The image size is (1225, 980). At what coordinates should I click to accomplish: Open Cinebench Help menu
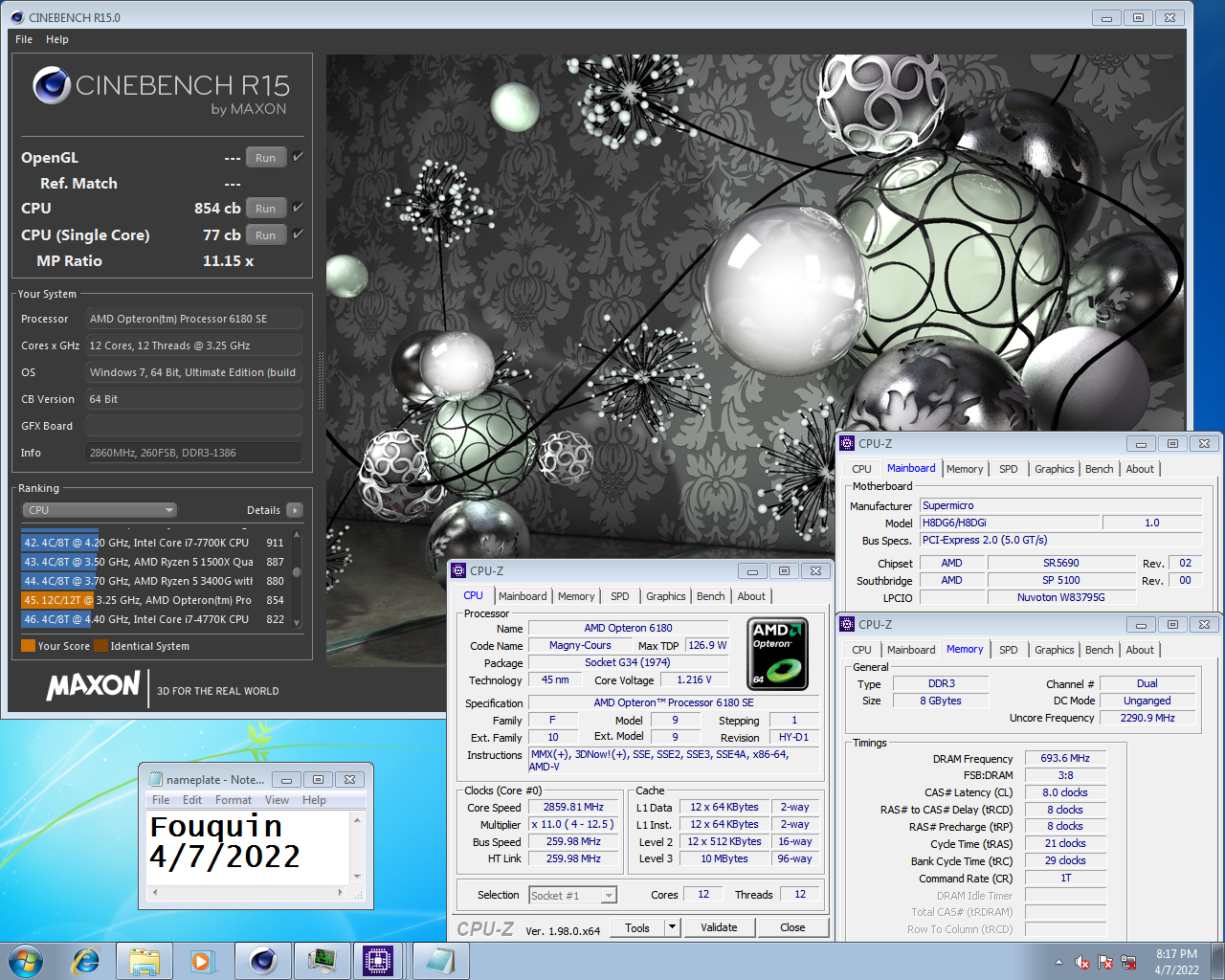coord(57,39)
